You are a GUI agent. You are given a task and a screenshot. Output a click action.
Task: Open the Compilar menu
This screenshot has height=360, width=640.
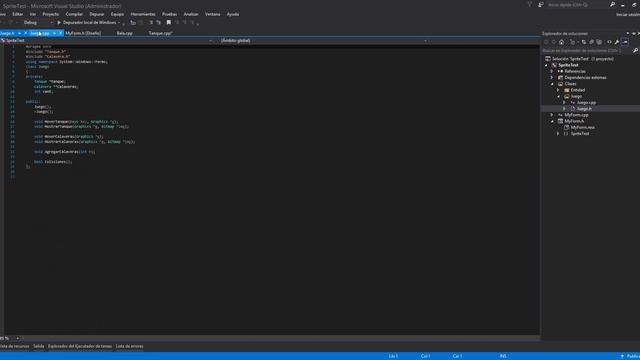coord(74,14)
